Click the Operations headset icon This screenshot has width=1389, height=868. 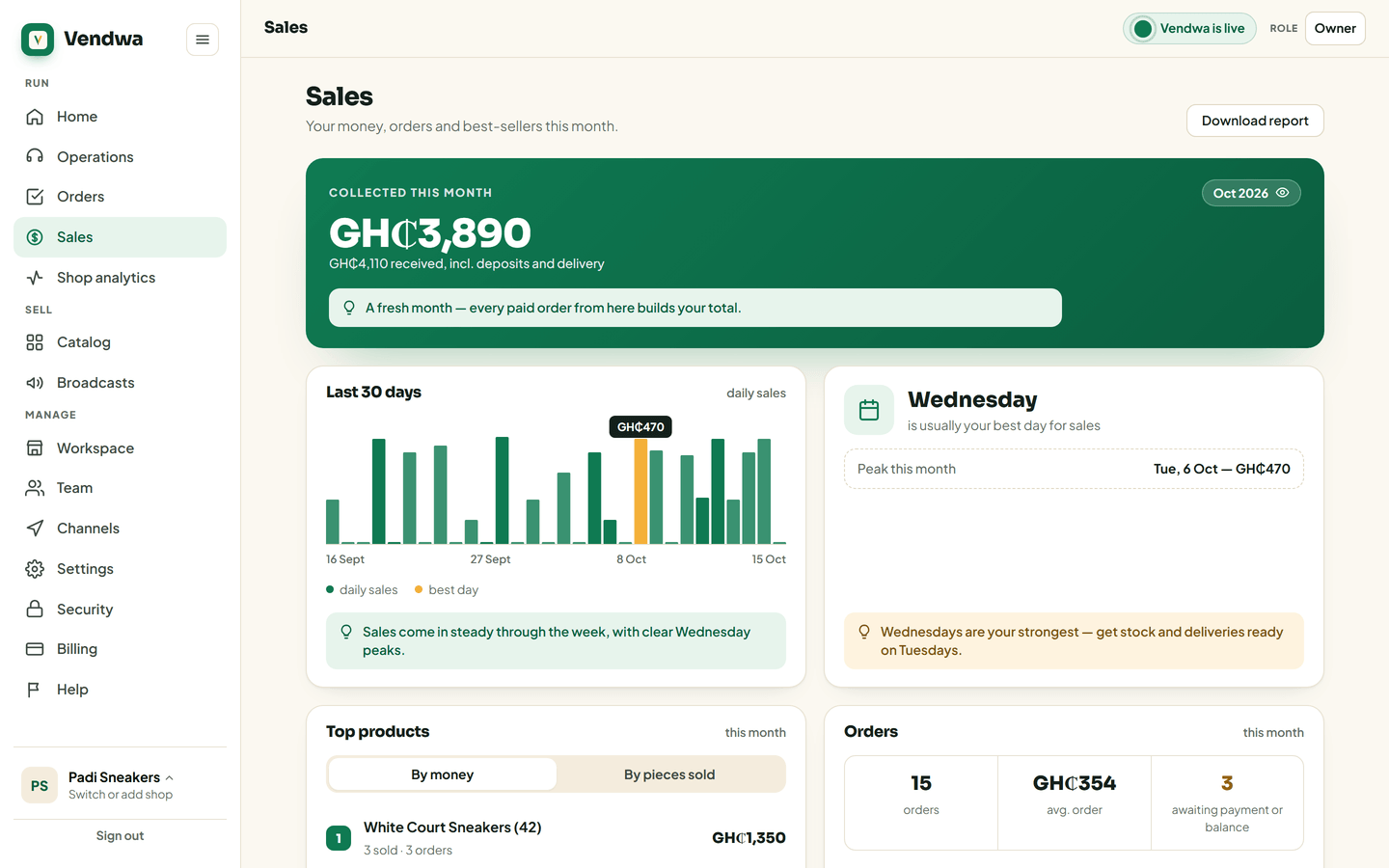point(35,157)
